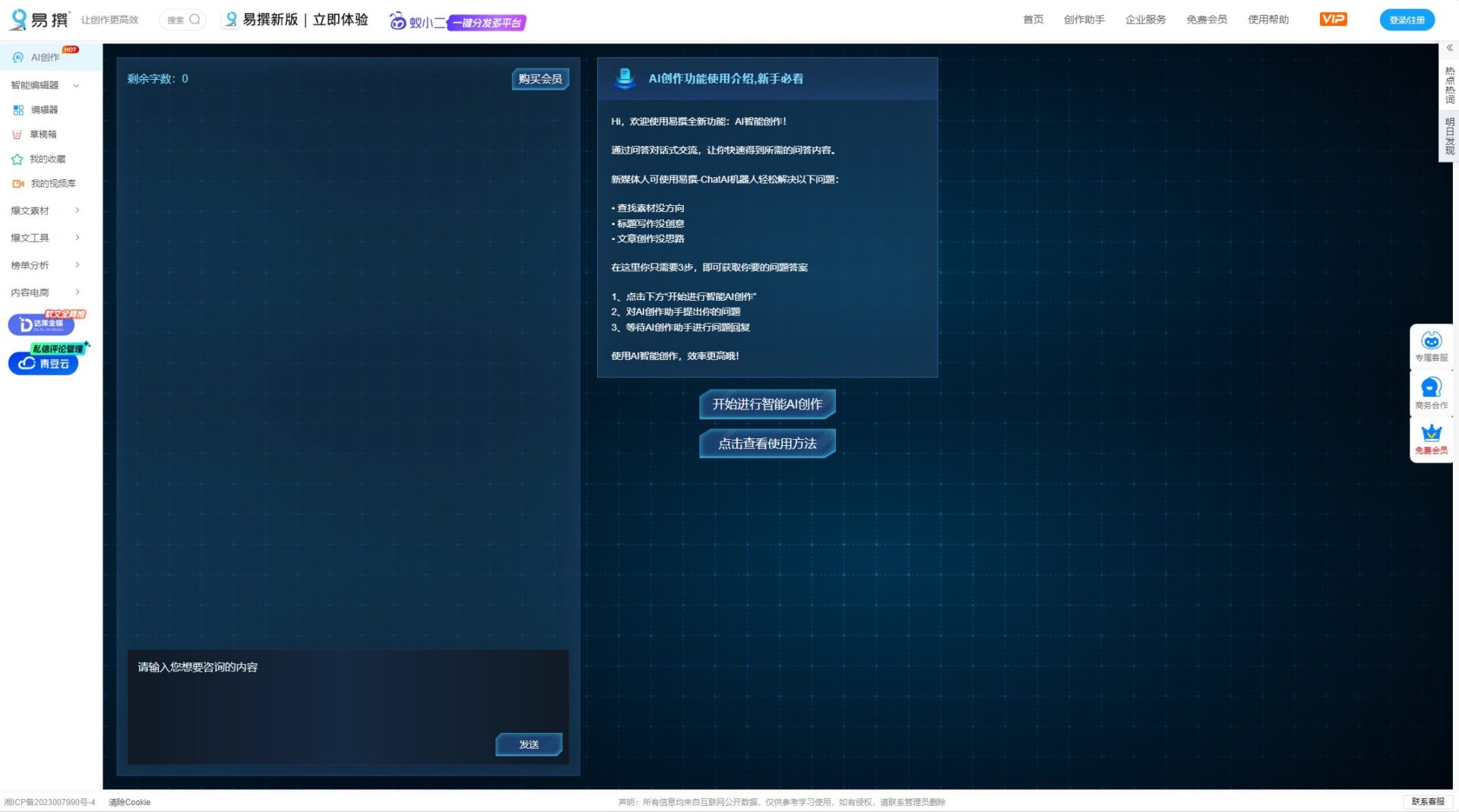Open 使用帮助 in top navigation
The width and height of the screenshot is (1459, 812).
1268,20
